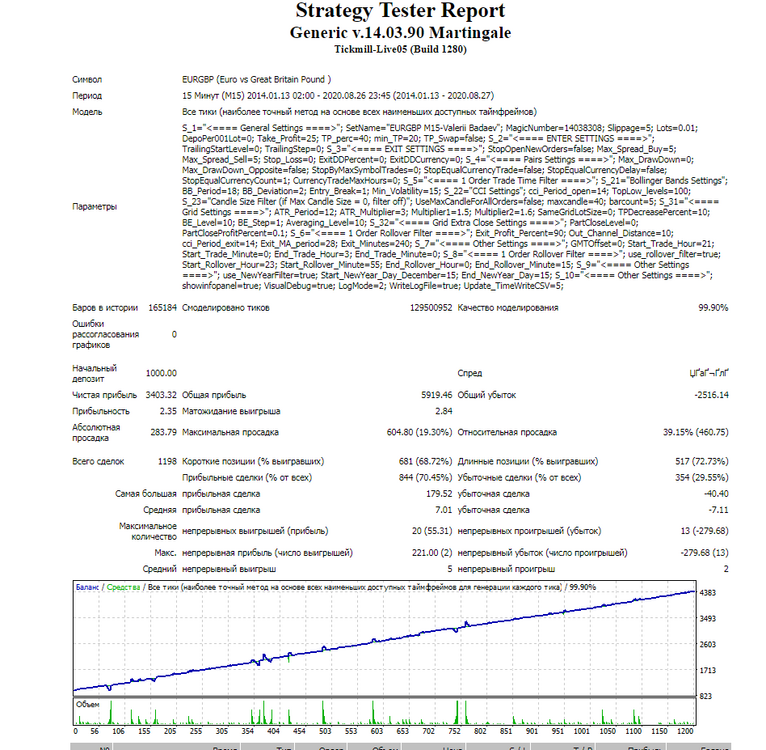
Task: Click the largest loss trade value -40.40
Action: tap(716, 494)
